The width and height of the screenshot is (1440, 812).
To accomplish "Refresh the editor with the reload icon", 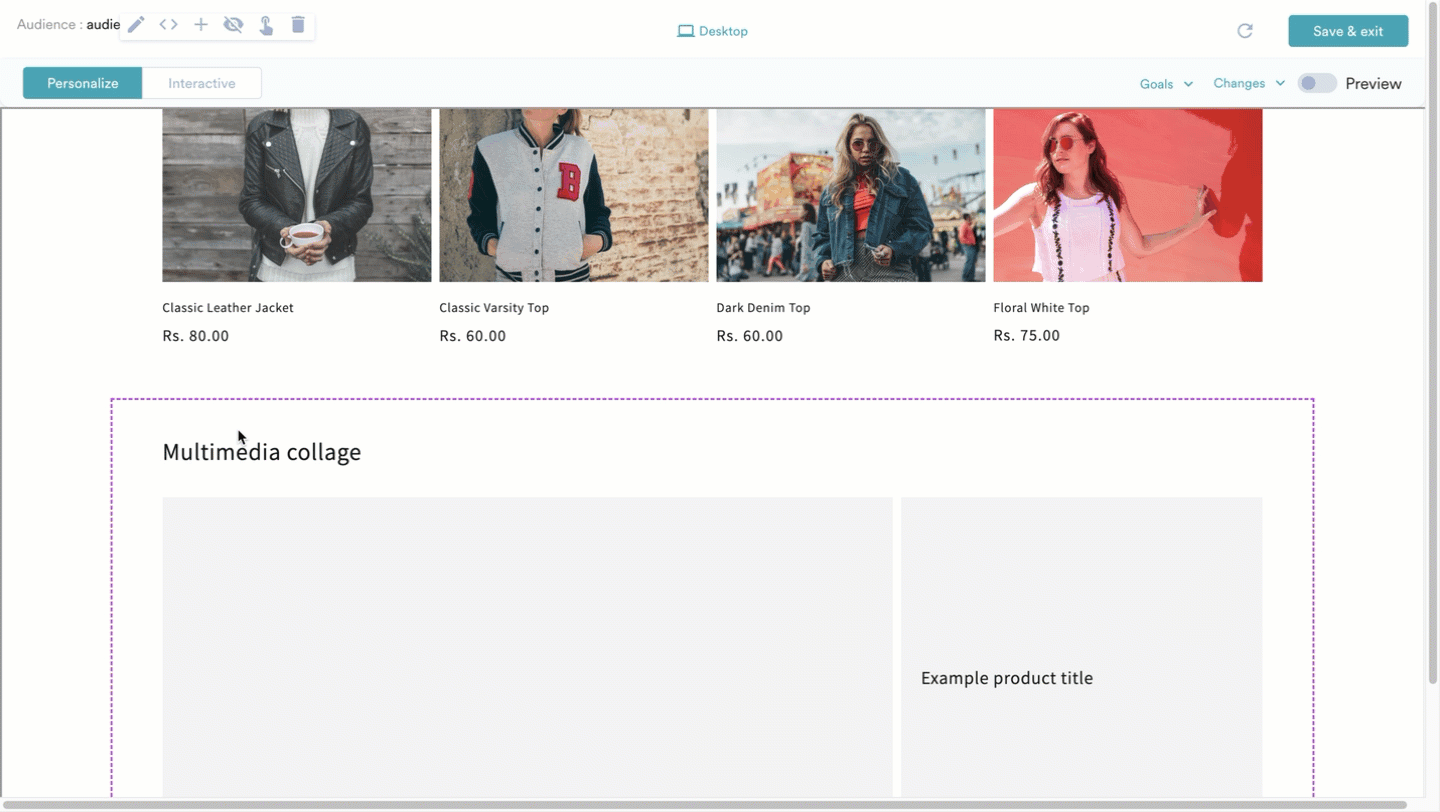I will click(1244, 31).
